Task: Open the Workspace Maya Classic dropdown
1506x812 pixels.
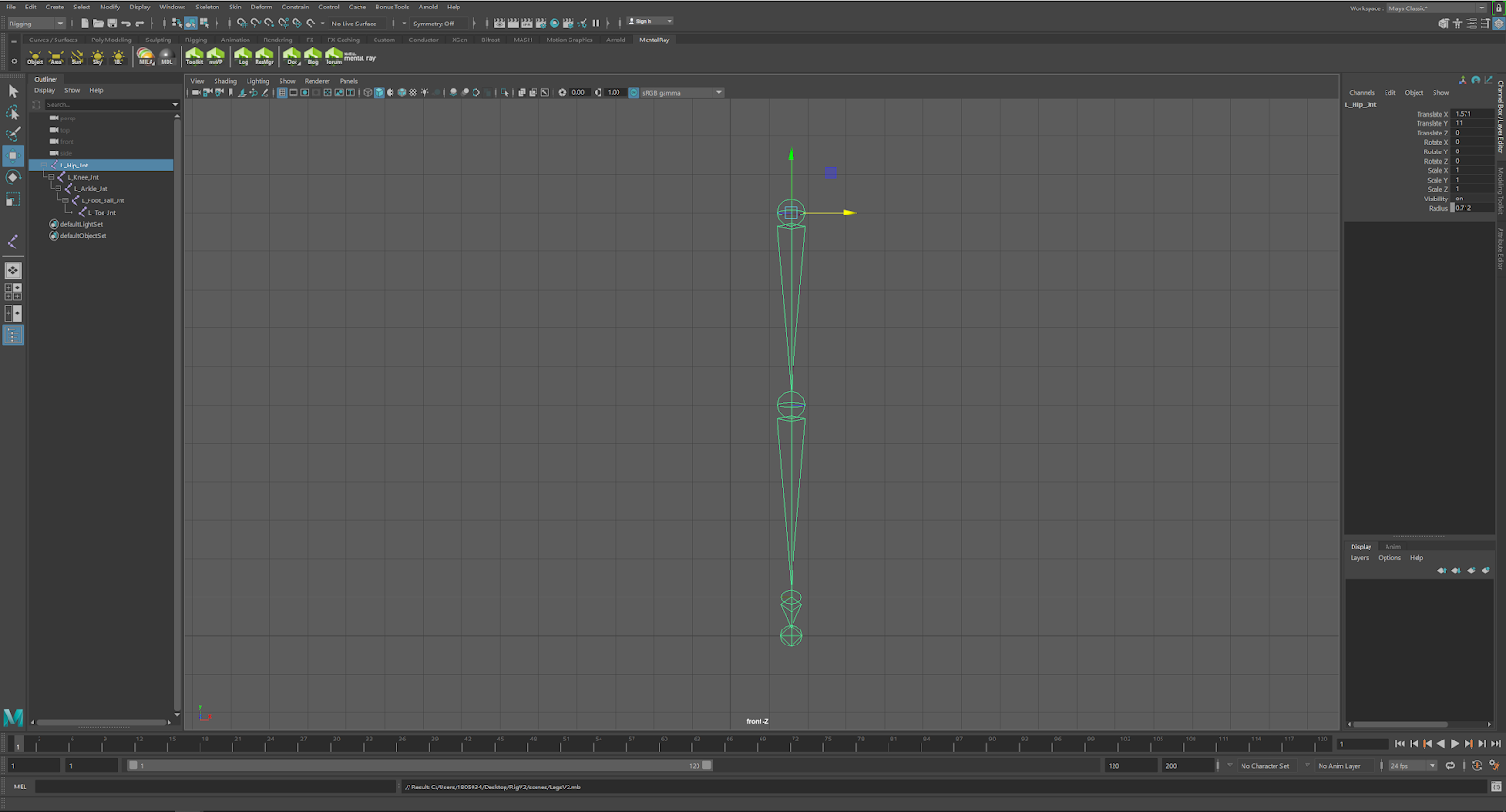Action: (x=1436, y=8)
